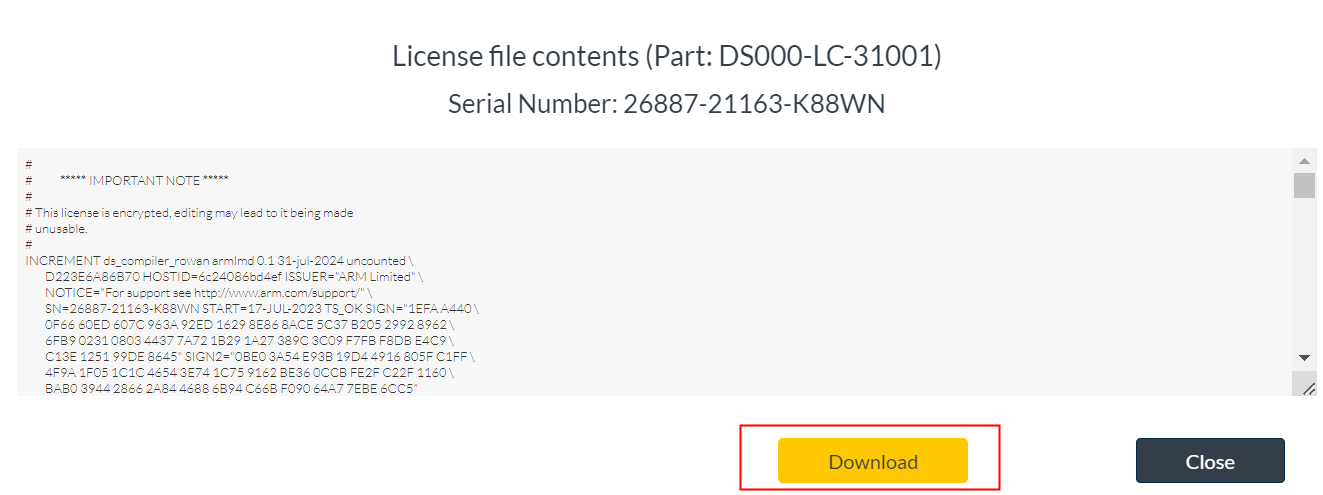Click the Serial Number line under the heading
Image resolution: width=1323 pixels, height=495 pixels.
666,103
